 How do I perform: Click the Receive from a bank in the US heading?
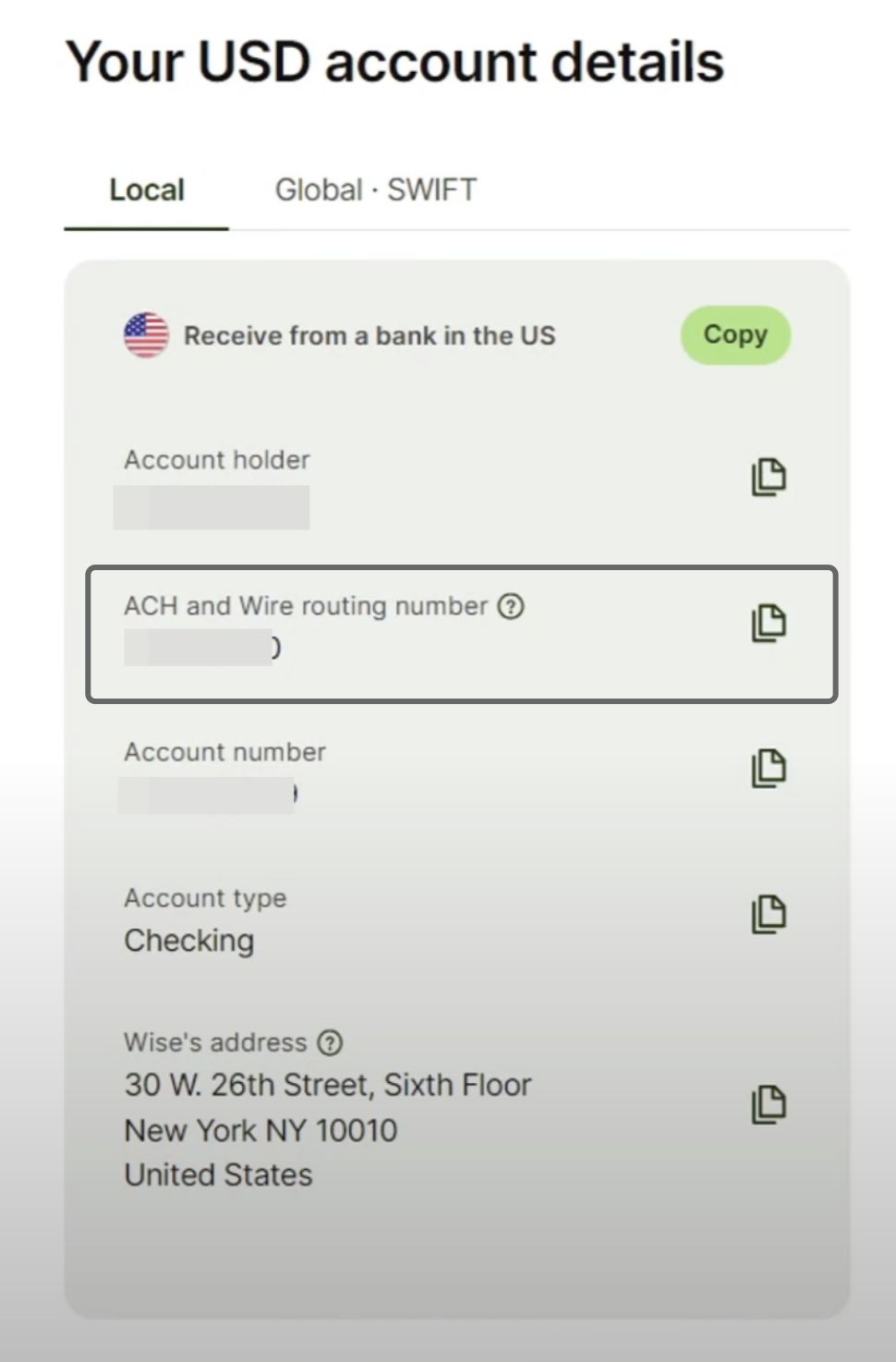(x=369, y=335)
